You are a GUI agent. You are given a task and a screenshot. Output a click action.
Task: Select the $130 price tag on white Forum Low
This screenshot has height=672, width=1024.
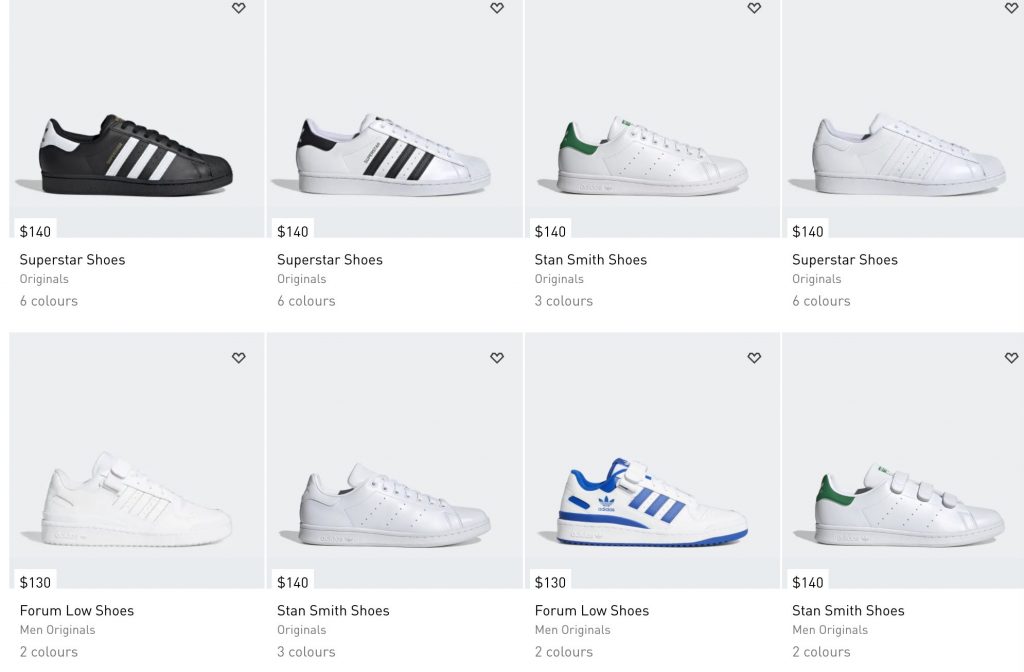pos(35,582)
